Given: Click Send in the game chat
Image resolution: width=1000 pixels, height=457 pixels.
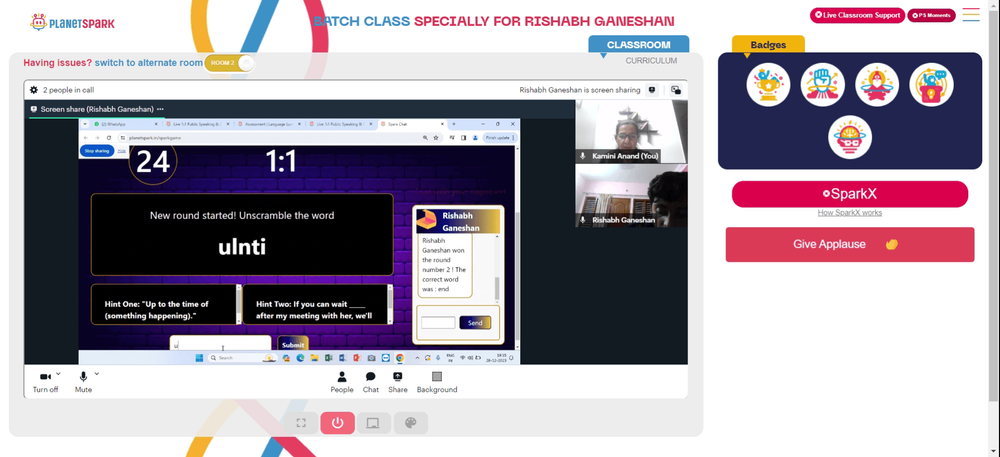Looking at the screenshot, I should pos(475,323).
